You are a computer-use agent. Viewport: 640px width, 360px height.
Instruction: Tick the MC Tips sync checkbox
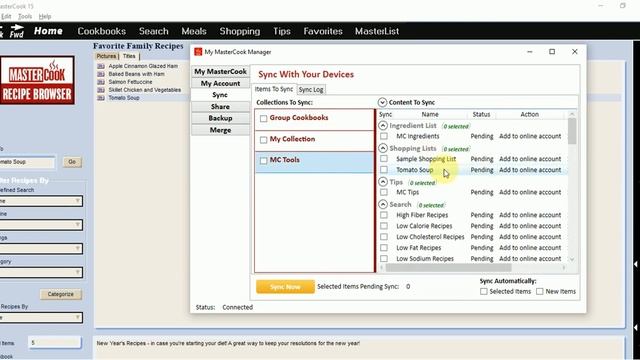point(384,192)
